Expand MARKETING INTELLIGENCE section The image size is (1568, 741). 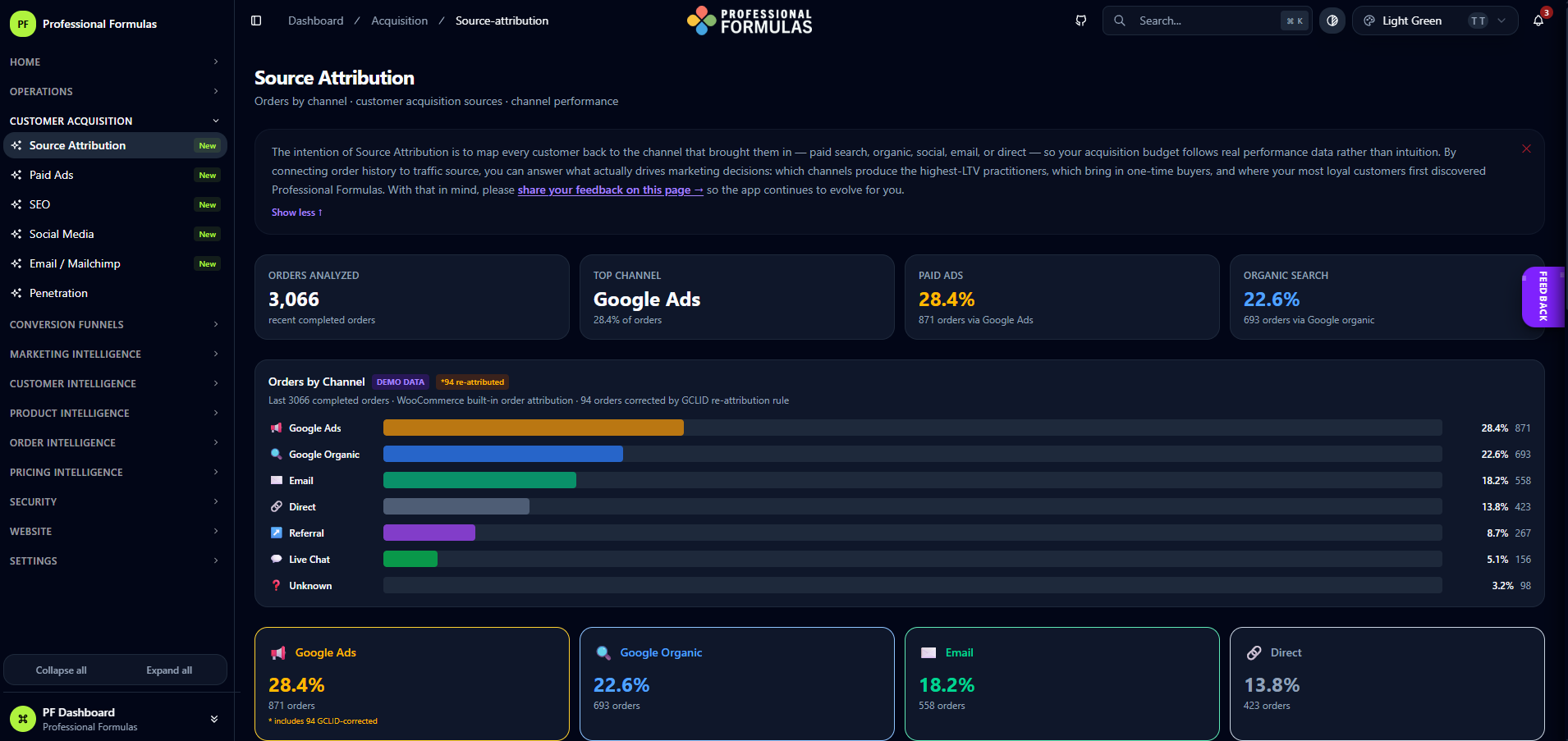pyautogui.click(x=114, y=354)
